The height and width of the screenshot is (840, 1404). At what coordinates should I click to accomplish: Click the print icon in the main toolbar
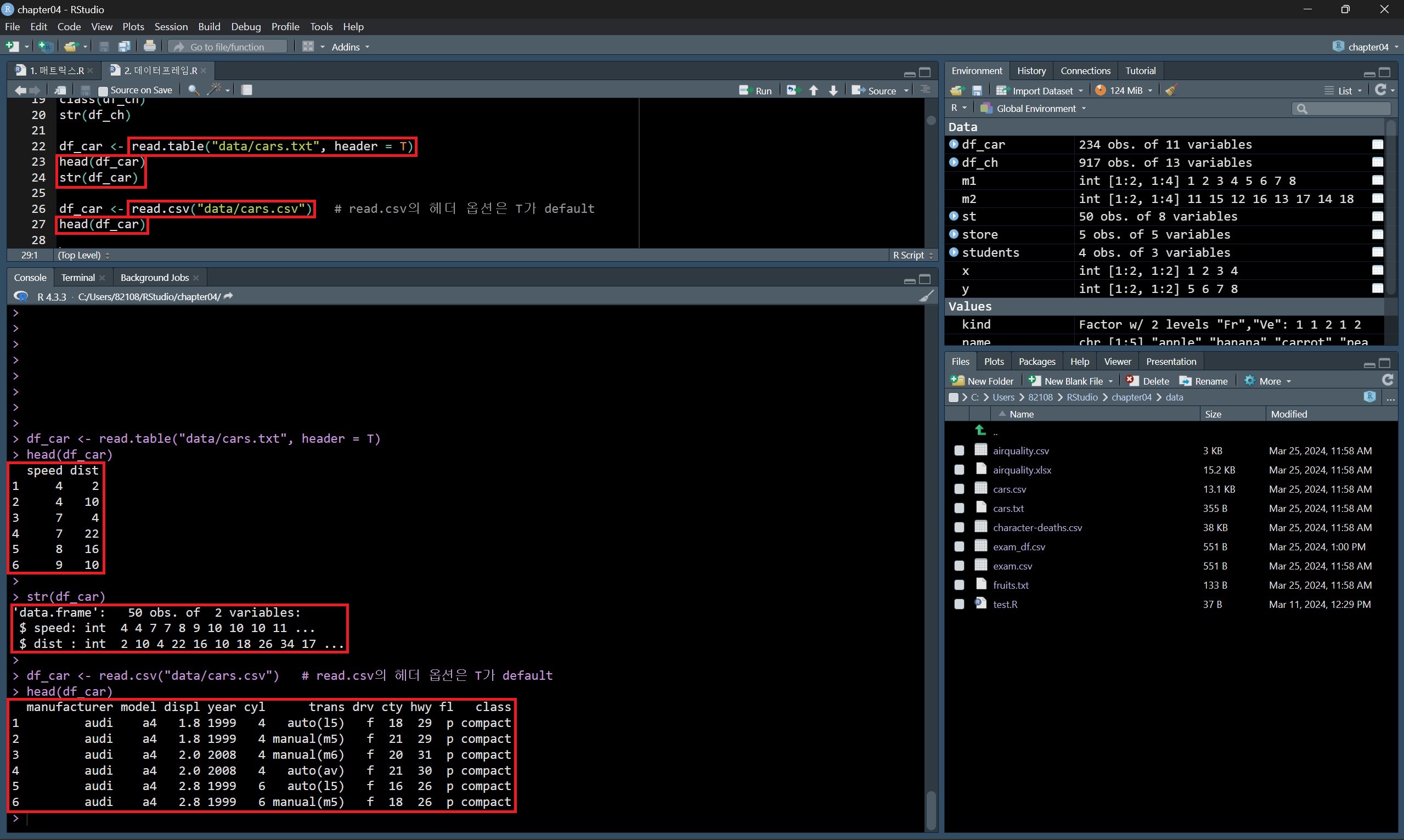click(149, 47)
